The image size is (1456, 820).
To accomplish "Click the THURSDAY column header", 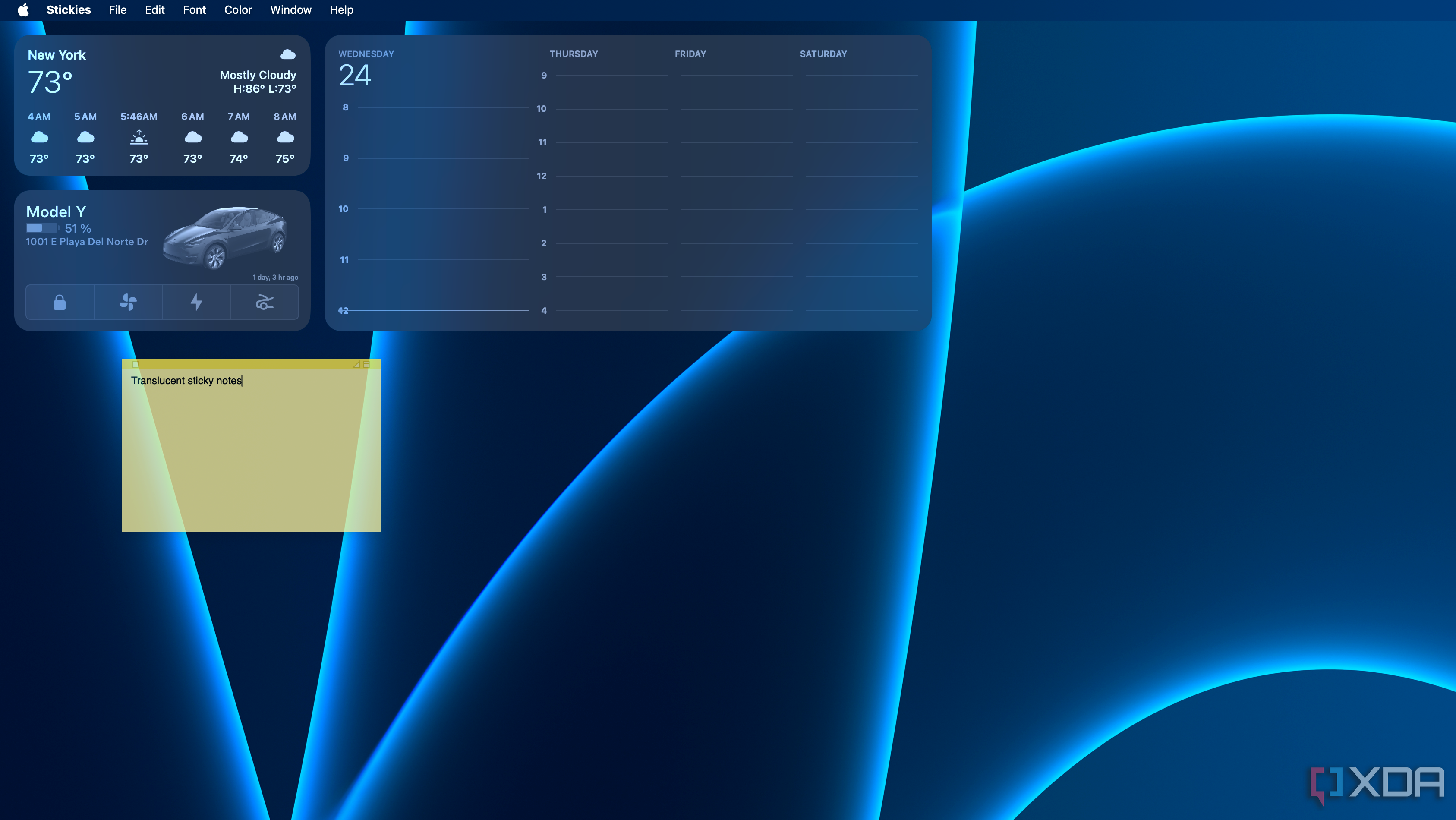I will pos(574,54).
